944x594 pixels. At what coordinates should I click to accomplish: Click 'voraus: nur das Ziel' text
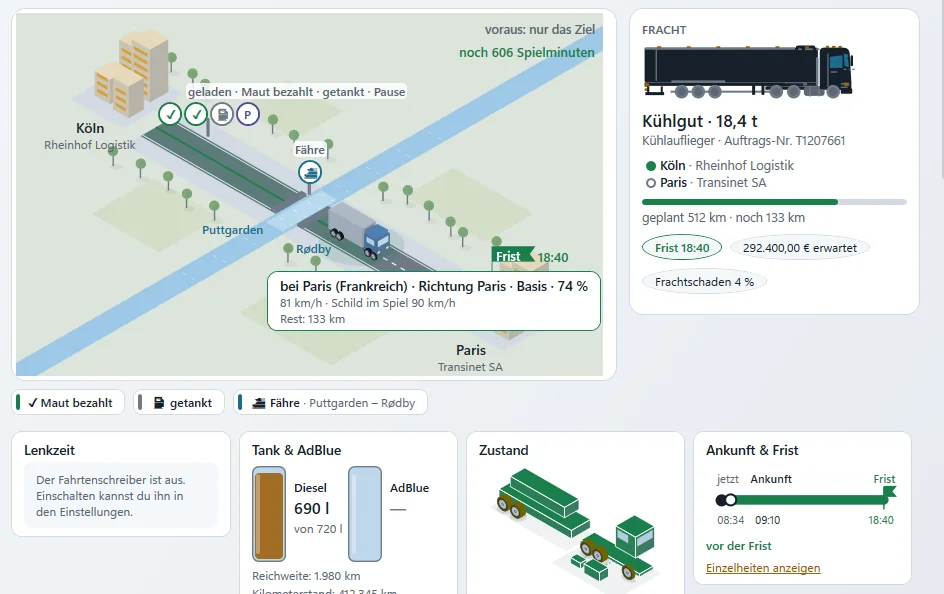[x=539, y=29]
